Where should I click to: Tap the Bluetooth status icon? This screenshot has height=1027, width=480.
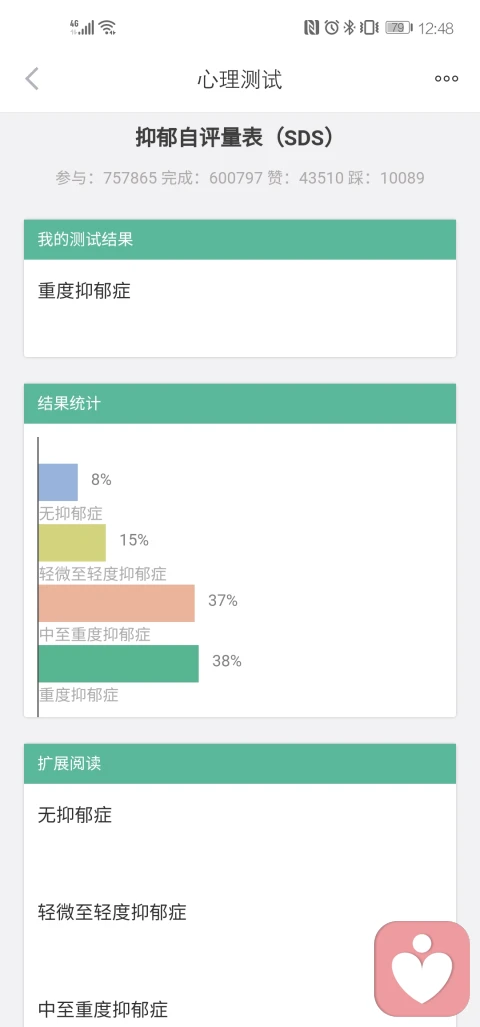350,28
